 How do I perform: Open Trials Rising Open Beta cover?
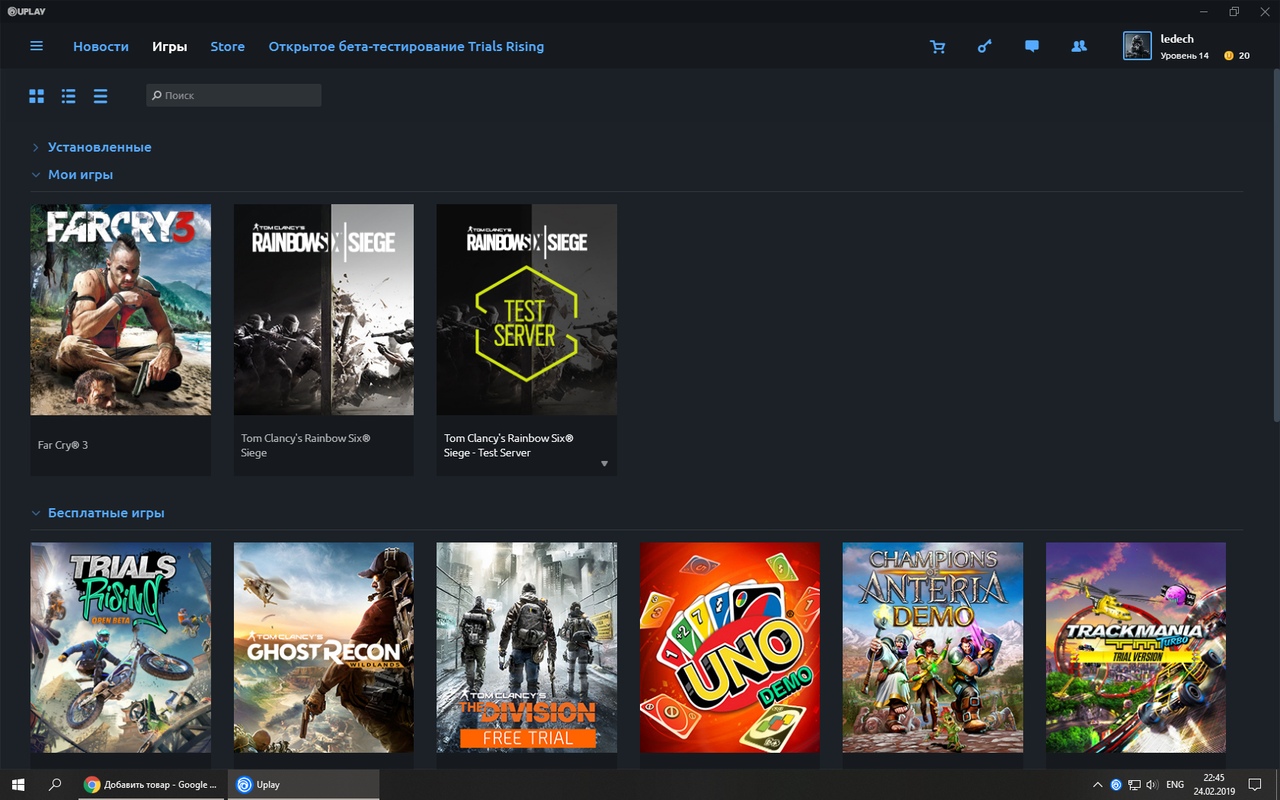click(x=121, y=648)
